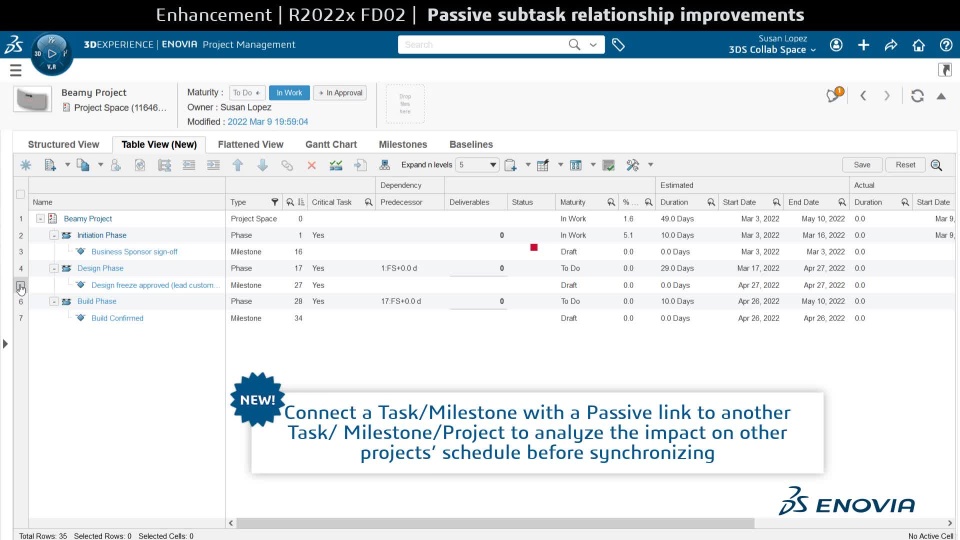Click the pin panel icon top right
The width and height of the screenshot is (960, 540).
tap(945, 70)
